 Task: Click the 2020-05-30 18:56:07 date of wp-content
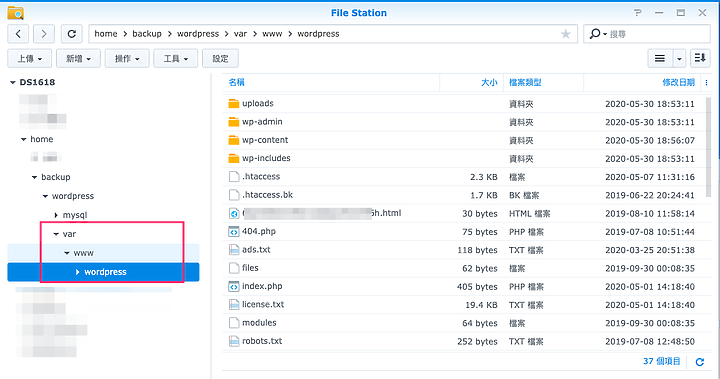[650, 140]
